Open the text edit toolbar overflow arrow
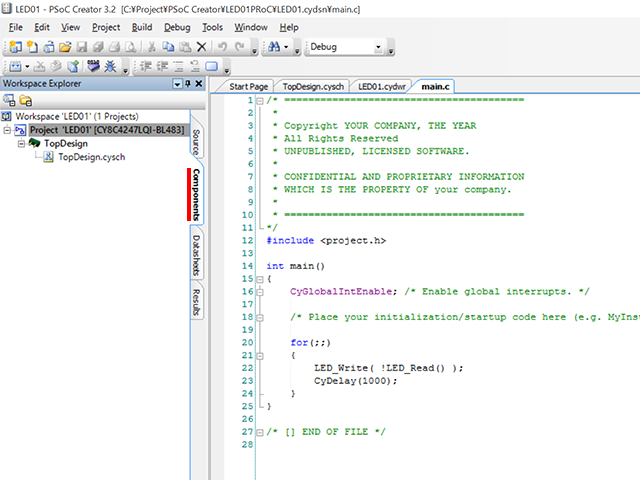 [x=227, y=68]
